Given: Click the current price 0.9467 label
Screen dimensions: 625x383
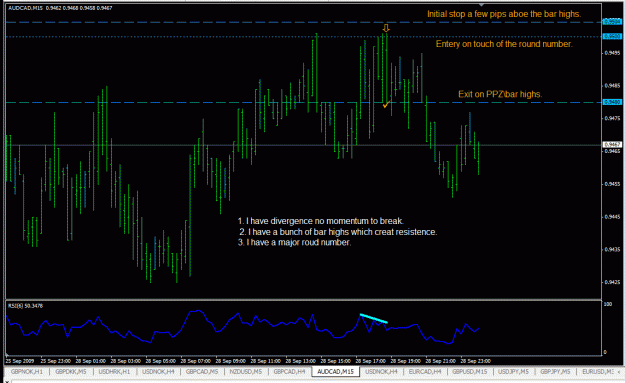Looking at the screenshot, I should [x=612, y=145].
